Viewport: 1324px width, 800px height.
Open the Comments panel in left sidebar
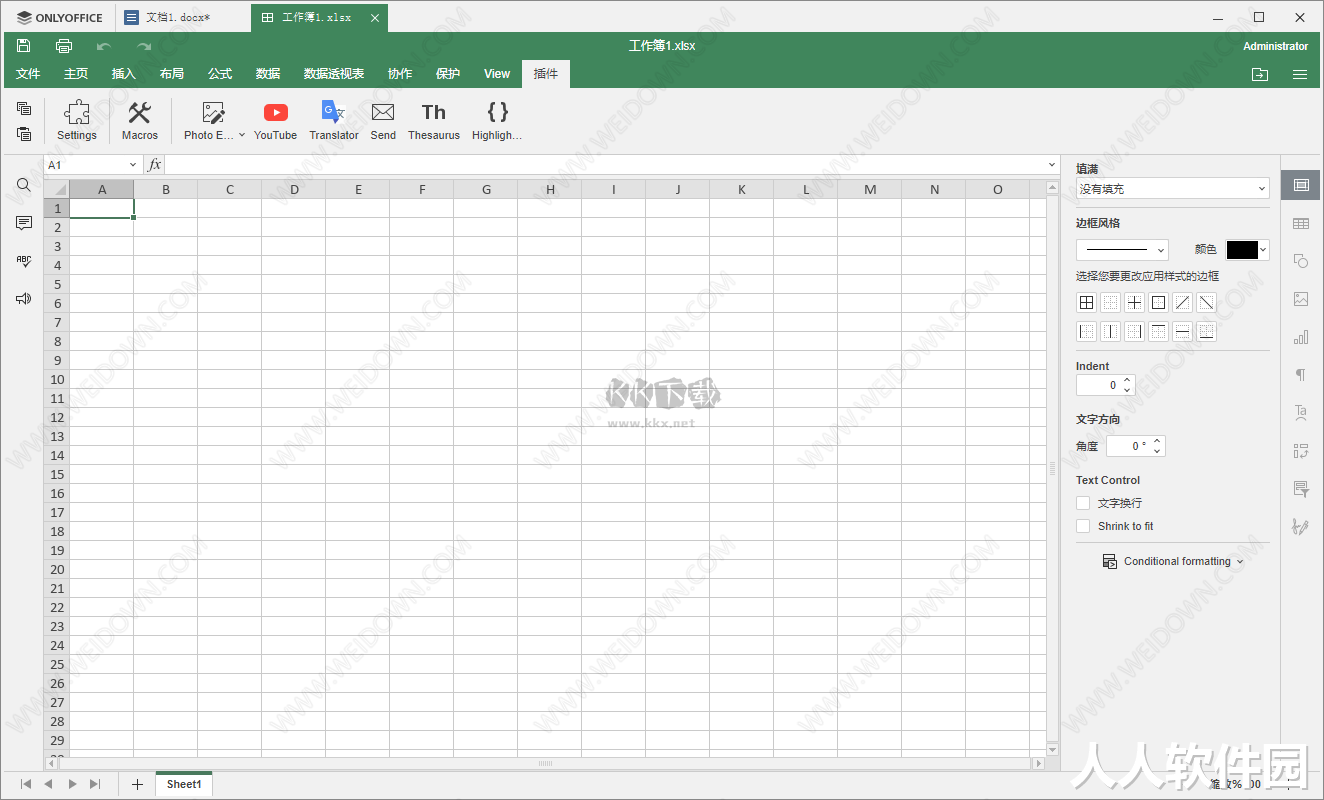click(x=24, y=223)
